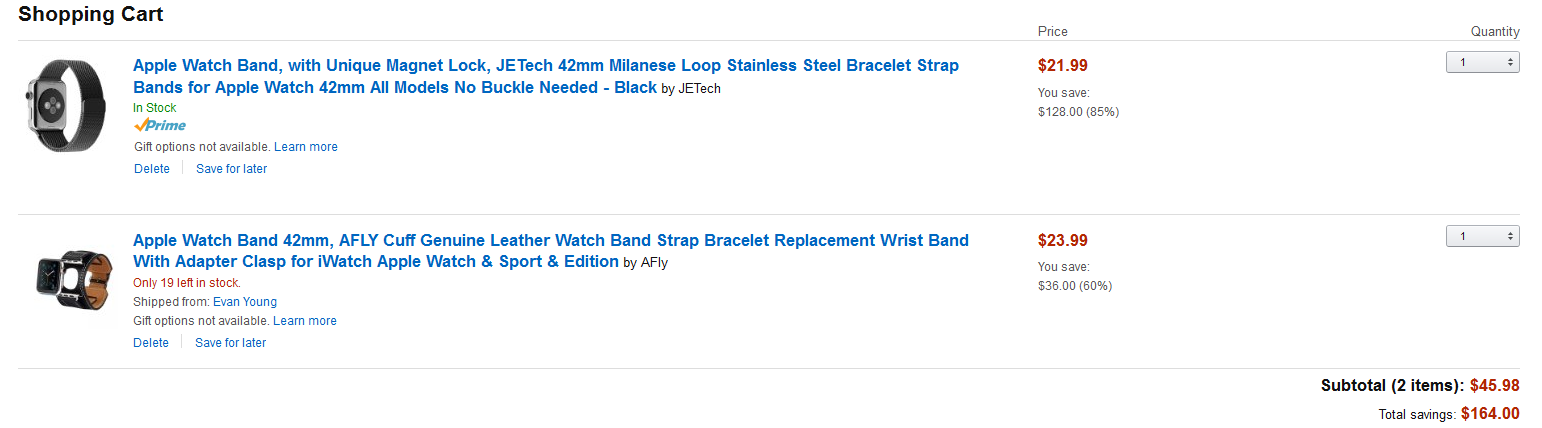Click the Only 19 left in stock notice

coord(187,283)
